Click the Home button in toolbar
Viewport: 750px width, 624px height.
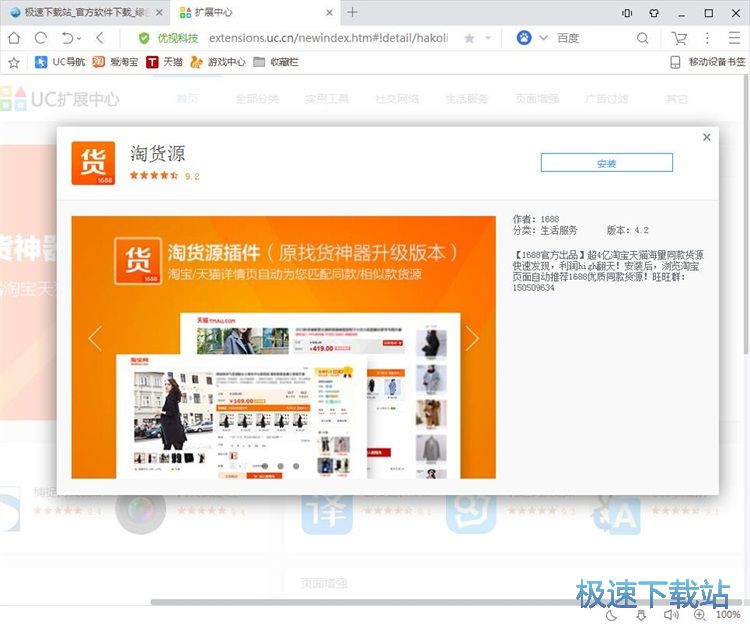14,38
